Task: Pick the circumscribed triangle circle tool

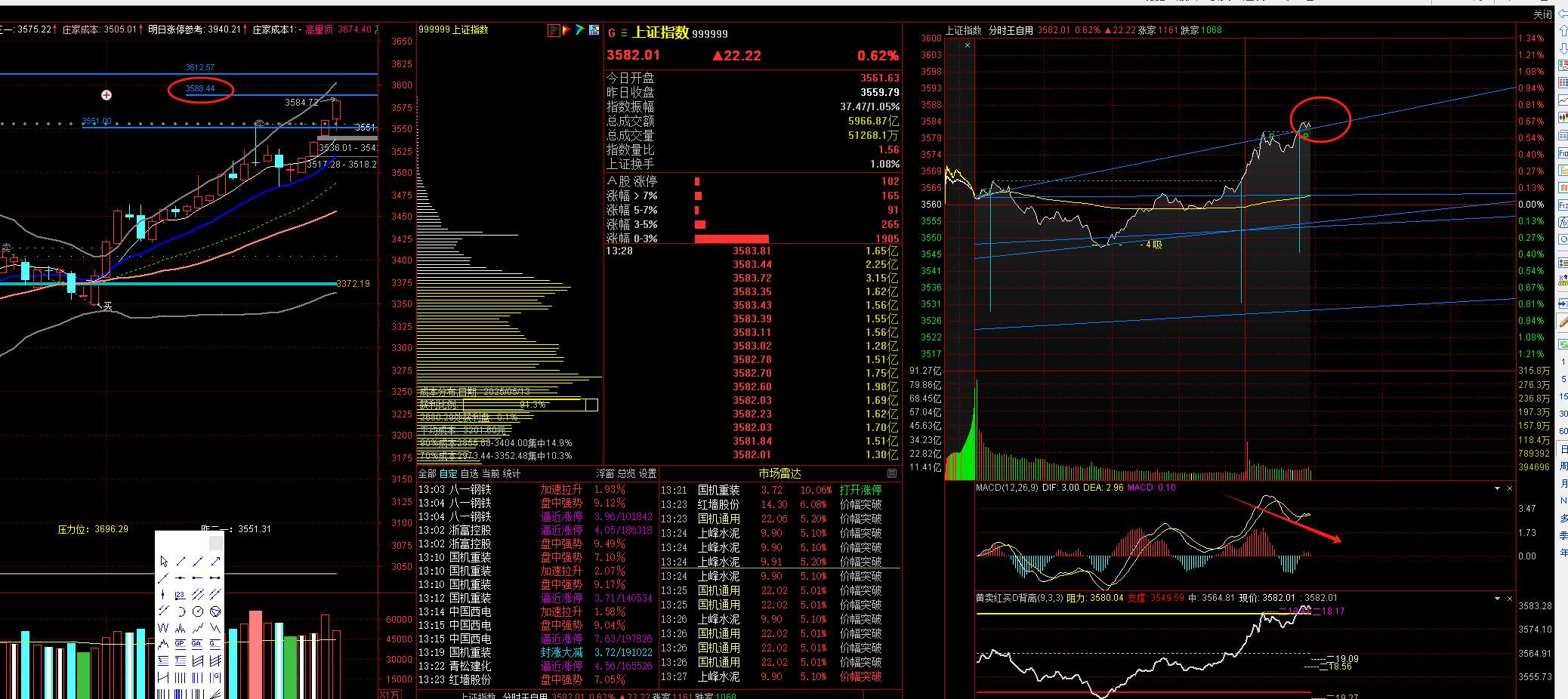Action: (215, 611)
